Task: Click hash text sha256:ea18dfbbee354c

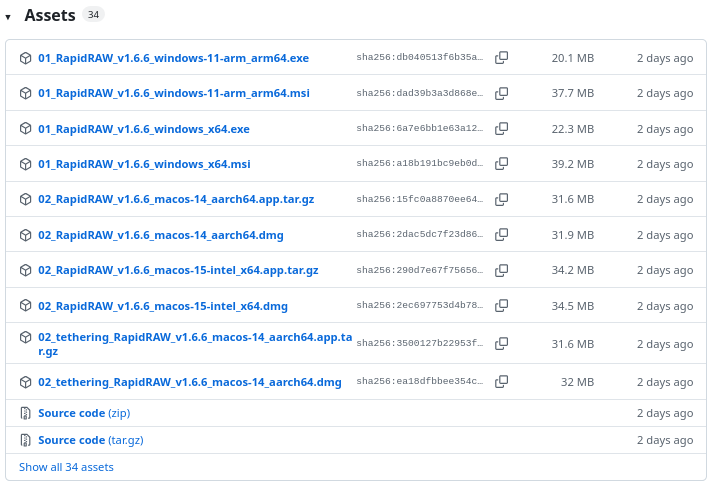Action: pos(419,381)
